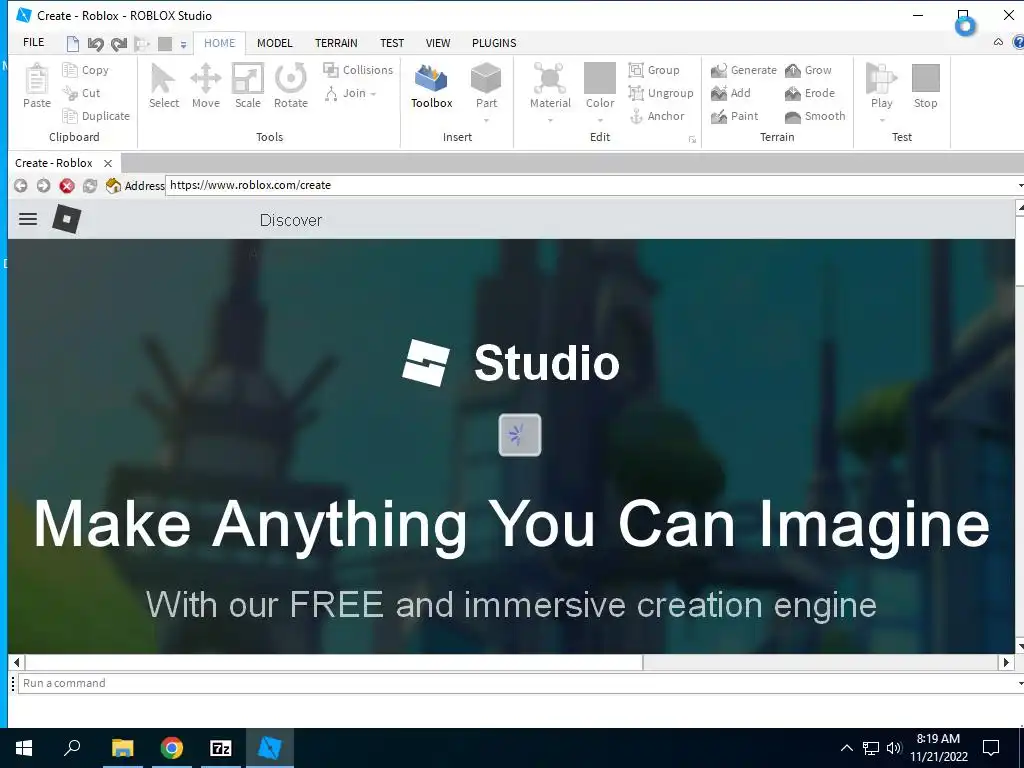Click the Cut scissors icon

[x=70, y=93]
